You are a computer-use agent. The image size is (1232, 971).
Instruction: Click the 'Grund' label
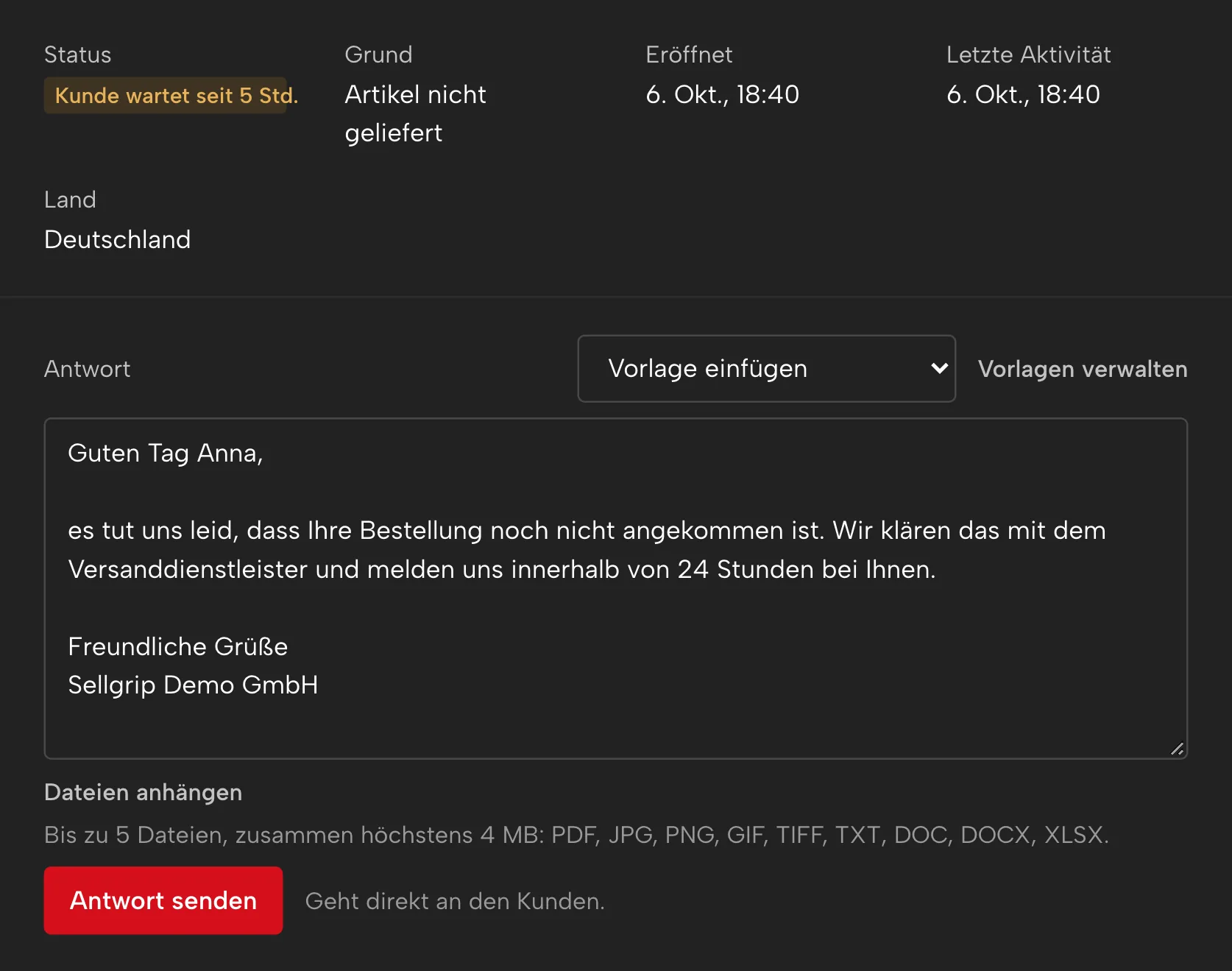[x=378, y=54]
